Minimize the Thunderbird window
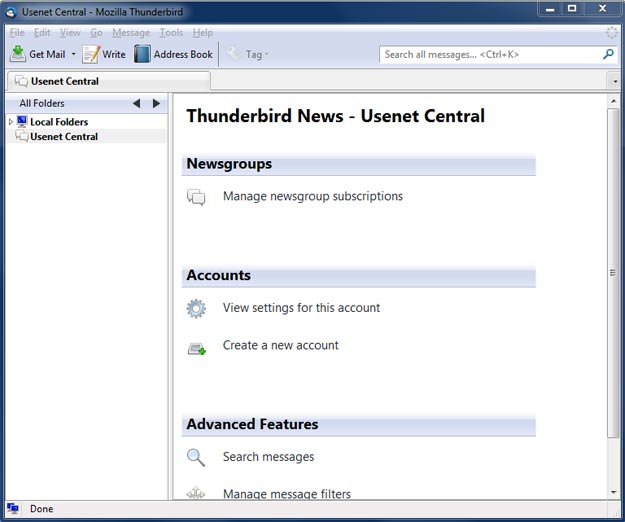The width and height of the screenshot is (625, 522). click(x=550, y=9)
